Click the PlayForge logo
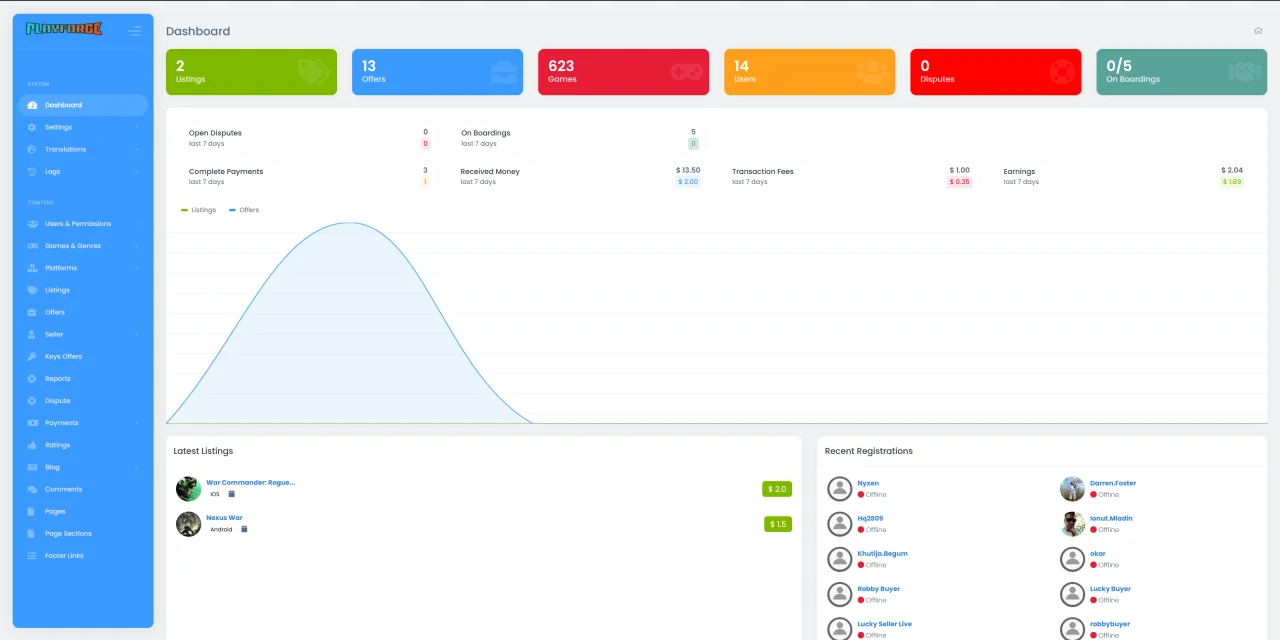Viewport: 1280px width, 640px height. click(x=64, y=29)
